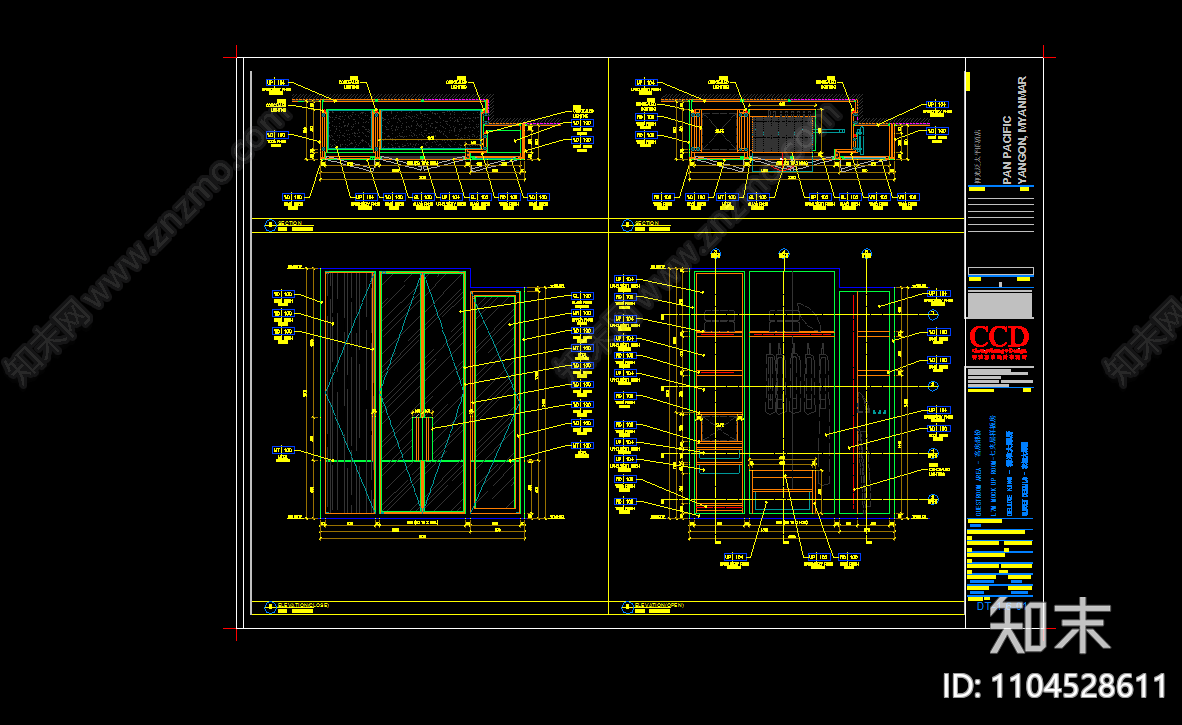Click the MT 100 tag left of closed elevation
Viewport: 1182px width, 725px height.
[x=283, y=450]
